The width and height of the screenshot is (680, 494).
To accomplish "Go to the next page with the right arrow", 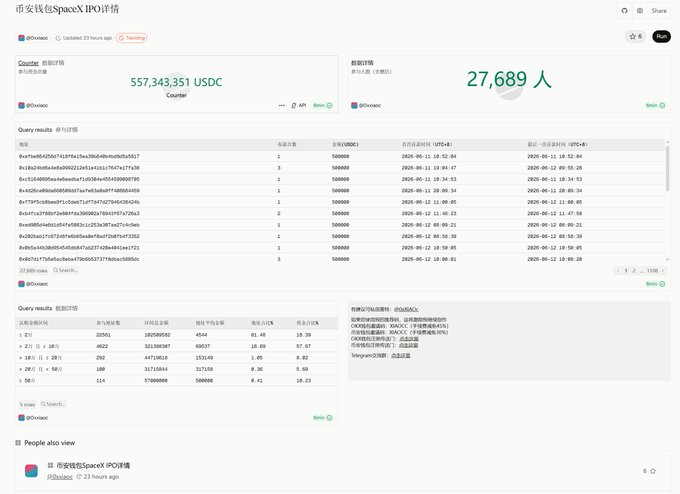I will point(663,271).
